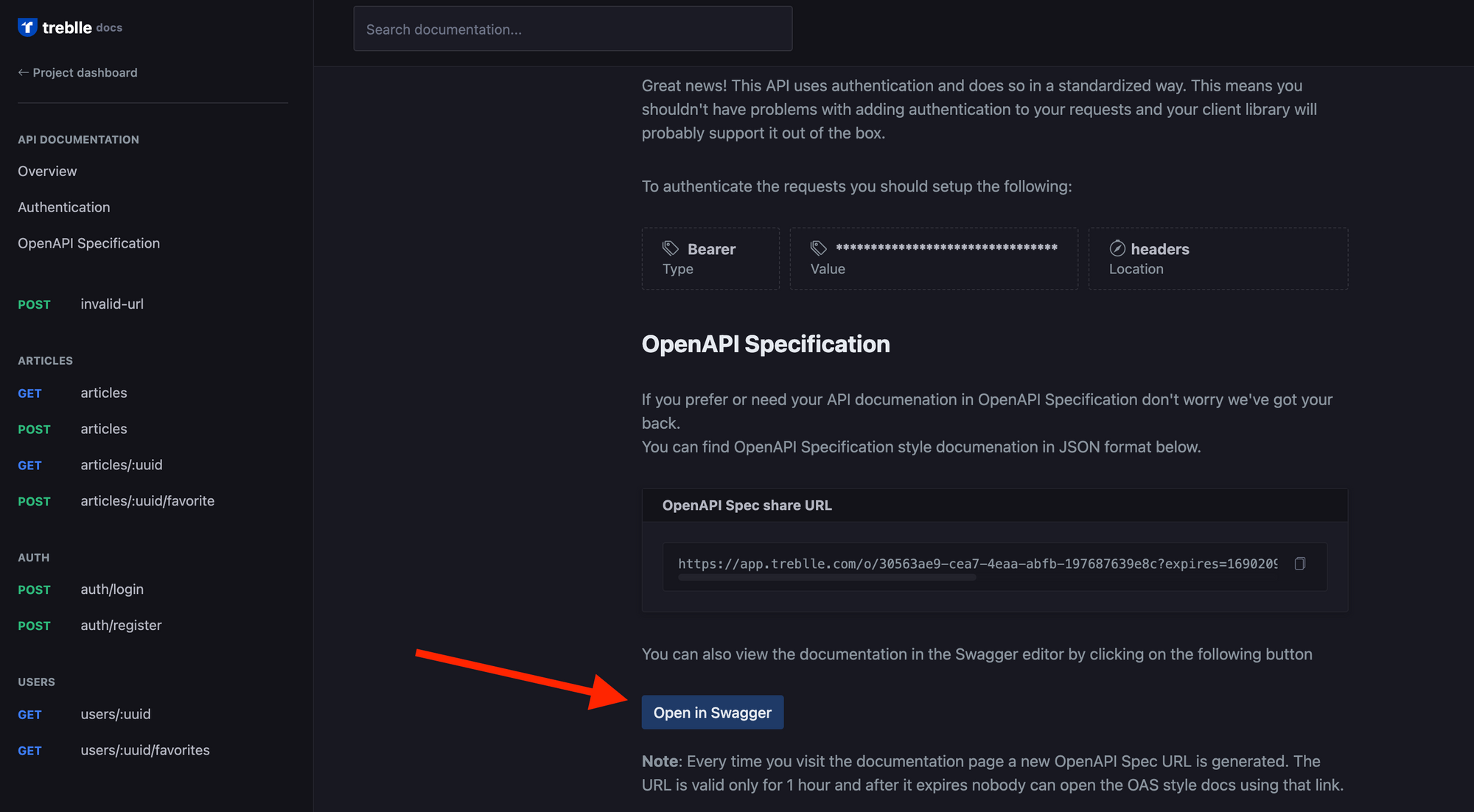
Task: Open POST invalid-url endpoint
Action: click(81, 304)
